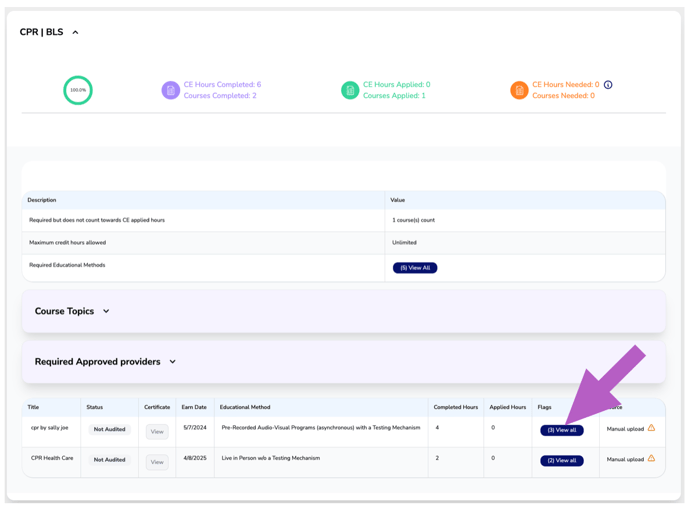
Task: Click the Certificate column header
Action: pos(157,407)
